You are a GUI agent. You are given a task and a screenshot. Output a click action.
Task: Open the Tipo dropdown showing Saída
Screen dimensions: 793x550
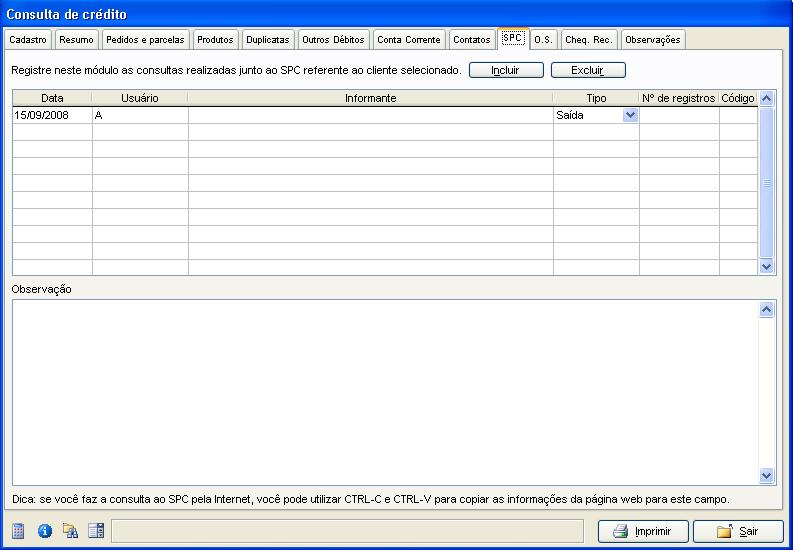tap(630, 115)
